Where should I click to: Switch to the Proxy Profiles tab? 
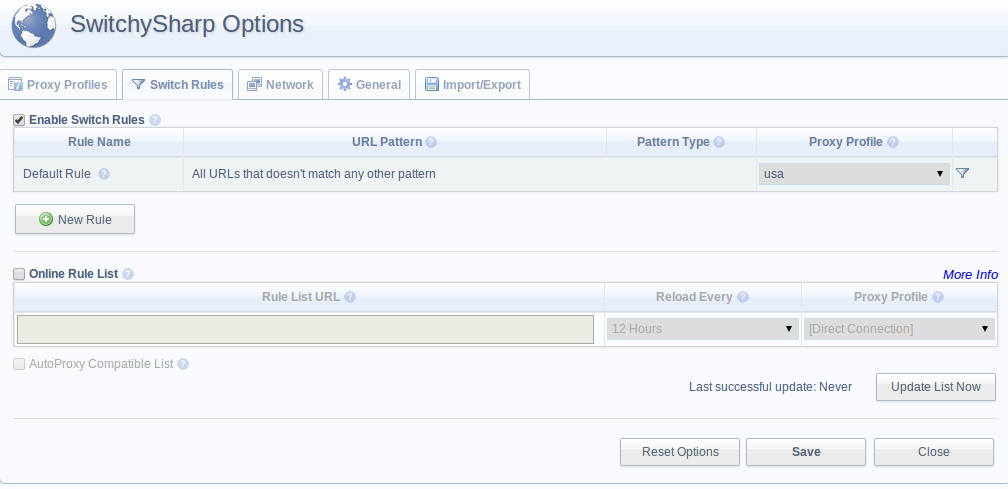pyautogui.click(x=58, y=84)
